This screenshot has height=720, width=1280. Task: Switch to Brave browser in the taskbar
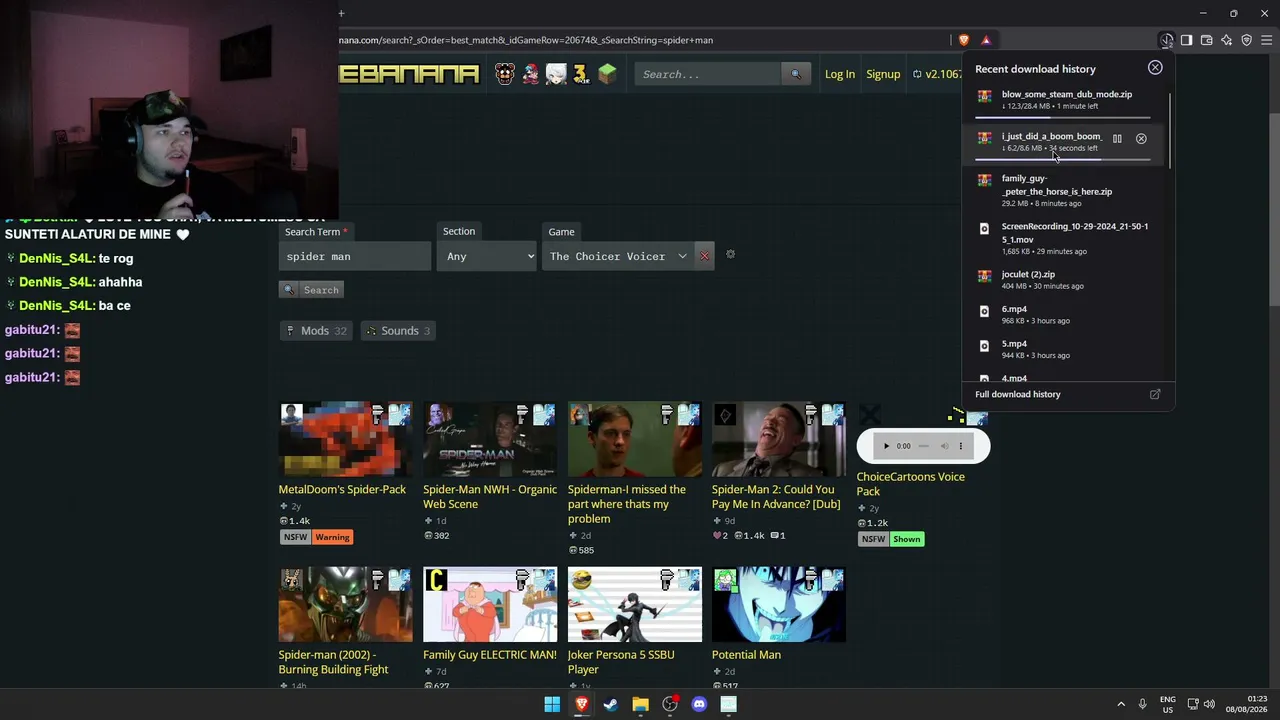pyautogui.click(x=582, y=704)
